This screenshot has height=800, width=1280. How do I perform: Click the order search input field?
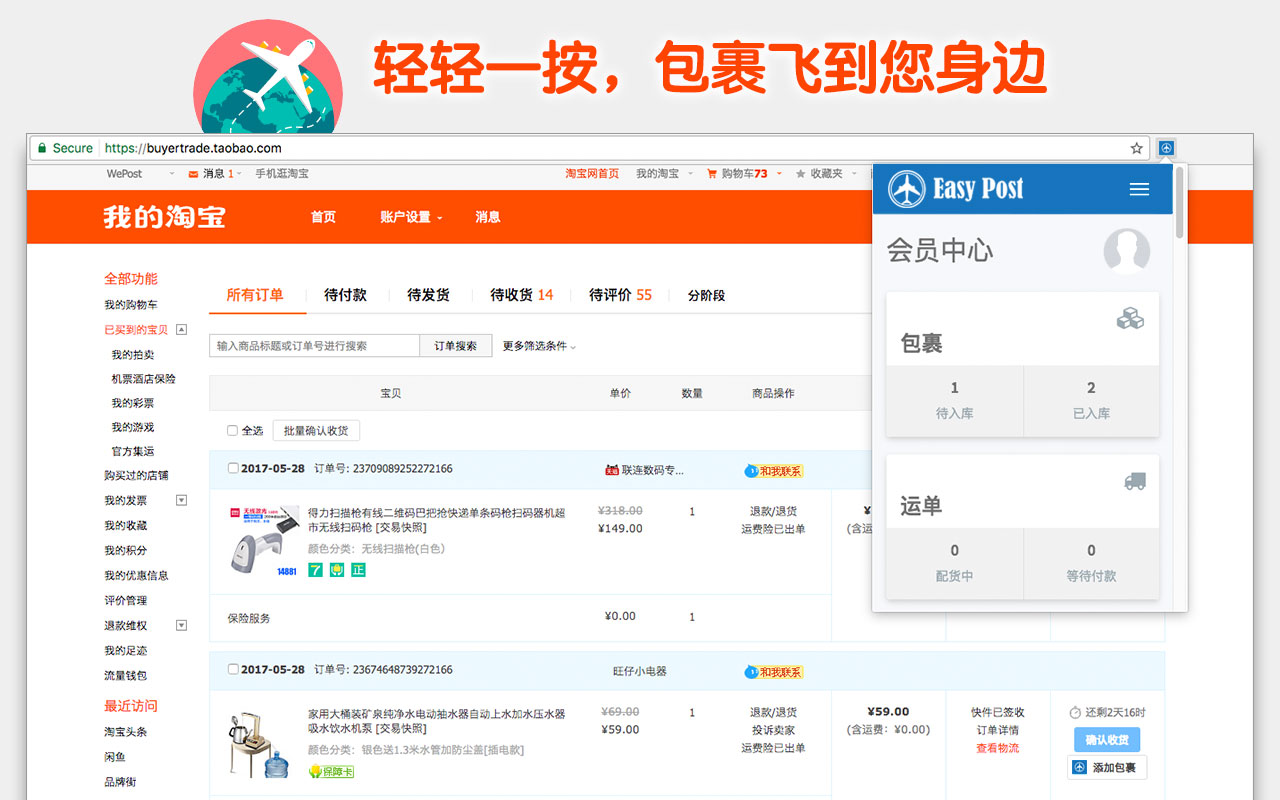(314, 346)
